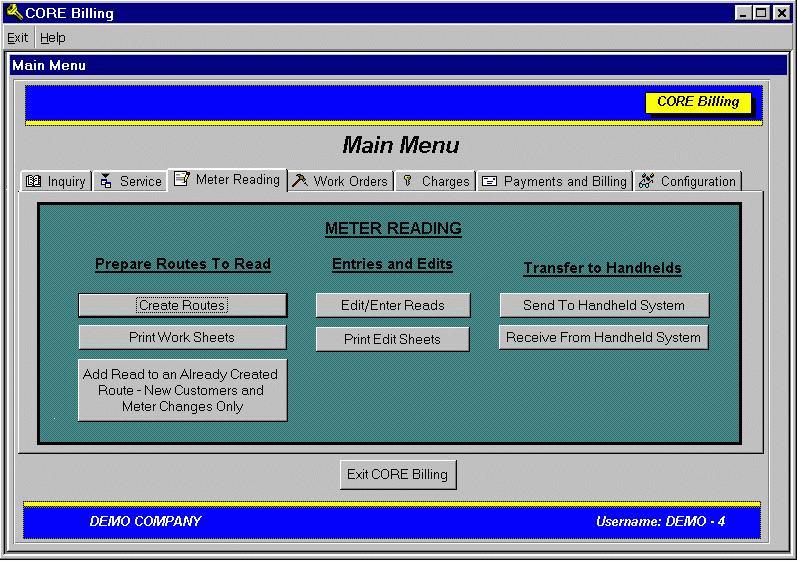Click the Exit CORE Billing button
The image size is (797, 561).
point(398,475)
